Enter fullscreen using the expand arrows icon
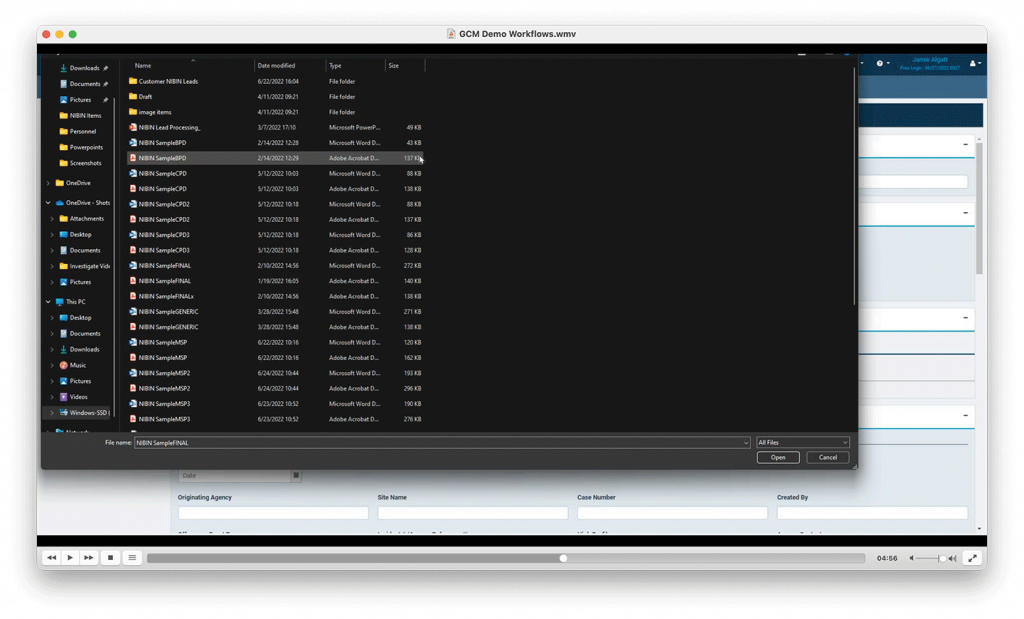The height and width of the screenshot is (619, 1024). point(971,558)
